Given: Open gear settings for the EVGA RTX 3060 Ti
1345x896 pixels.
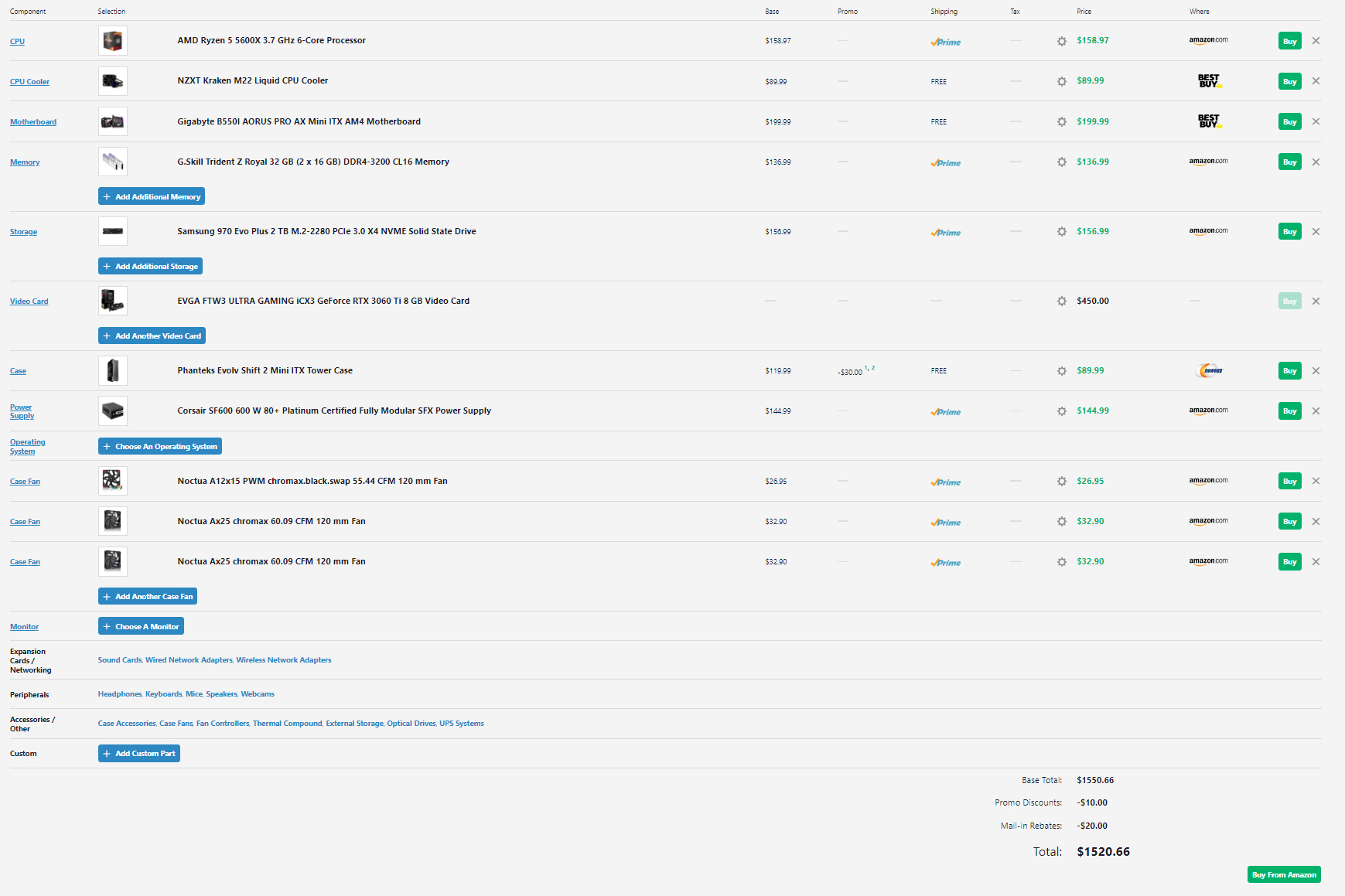Looking at the screenshot, I should (x=1061, y=301).
